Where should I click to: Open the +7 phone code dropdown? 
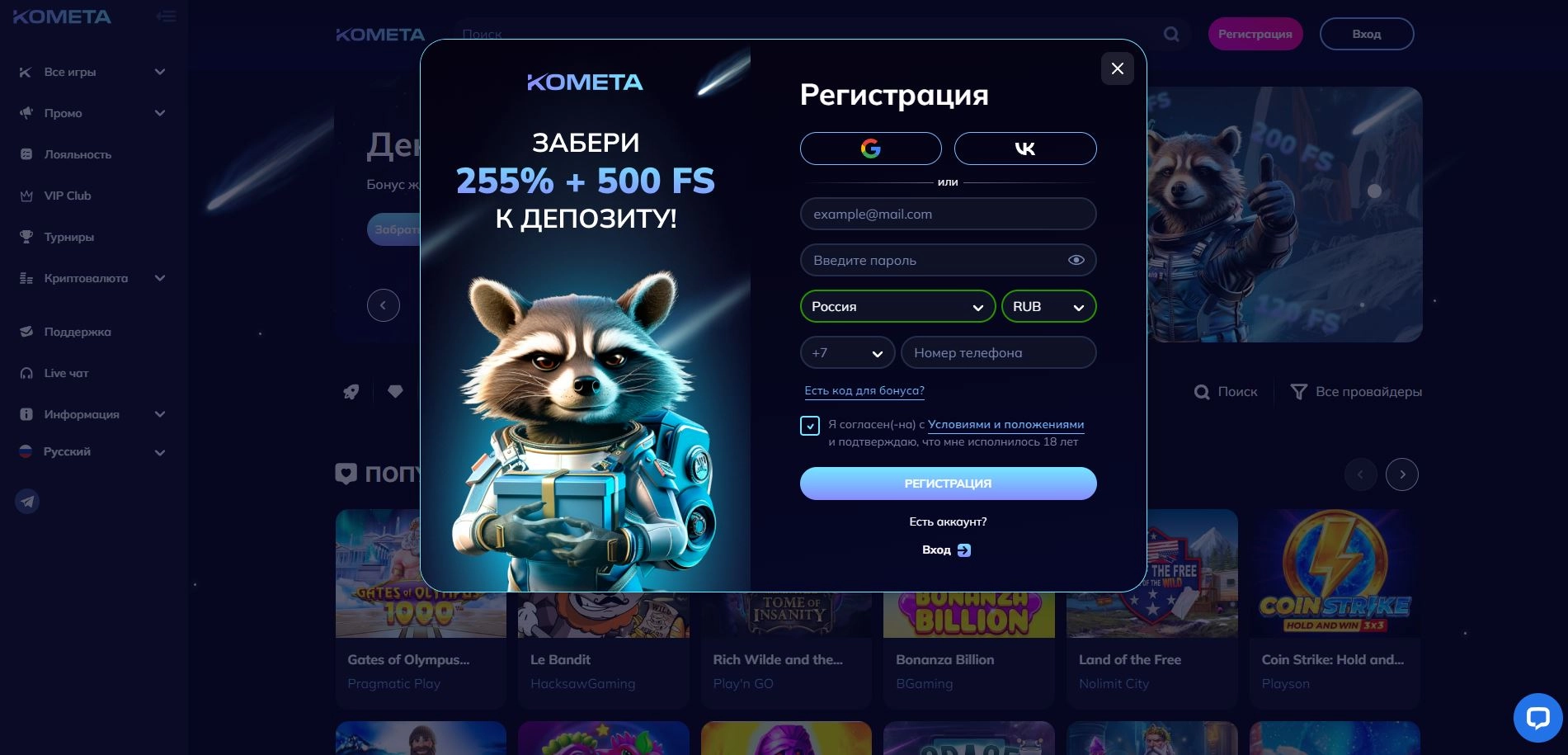tap(847, 352)
